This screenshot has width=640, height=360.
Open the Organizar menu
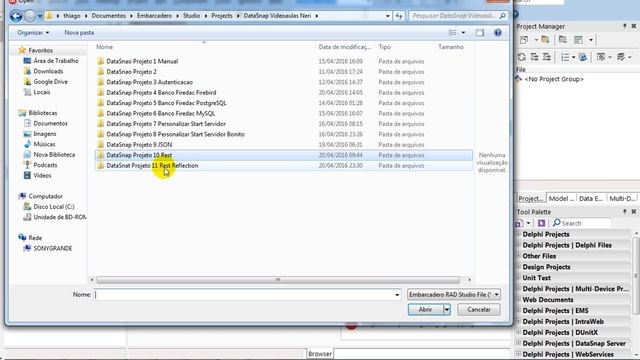pos(33,33)
